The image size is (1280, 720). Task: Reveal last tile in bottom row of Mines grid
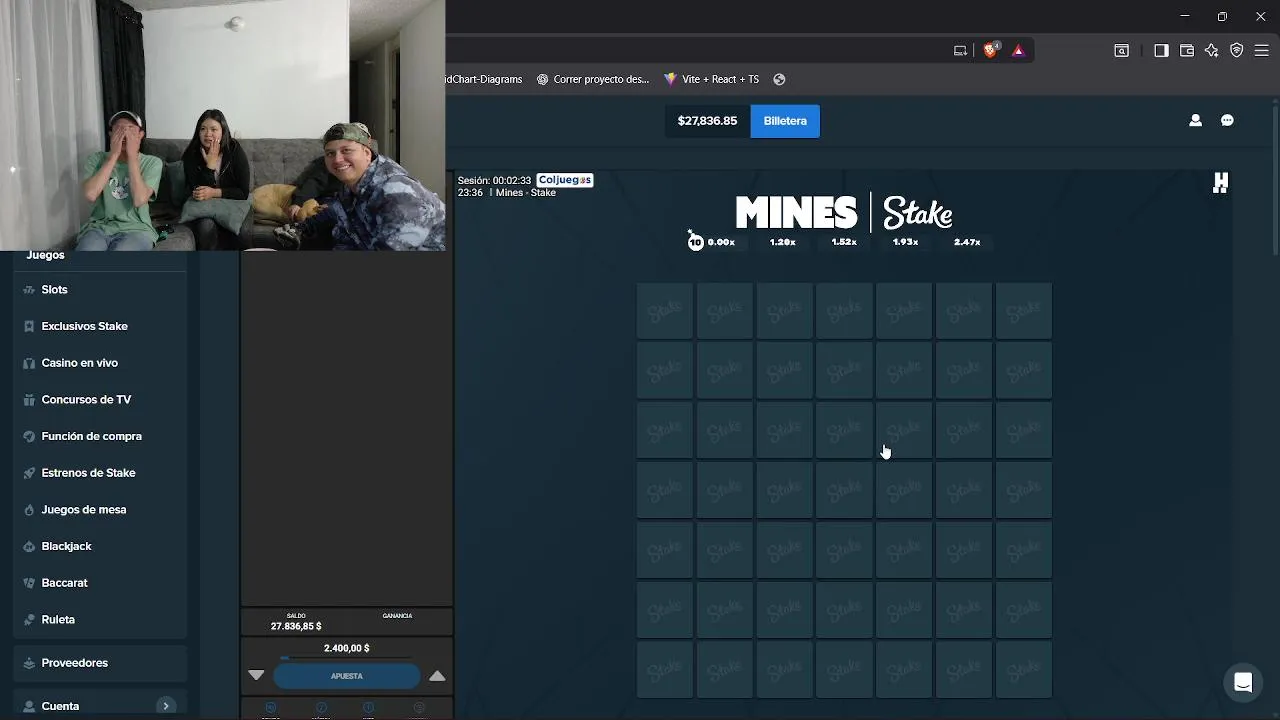[1024, 670]
